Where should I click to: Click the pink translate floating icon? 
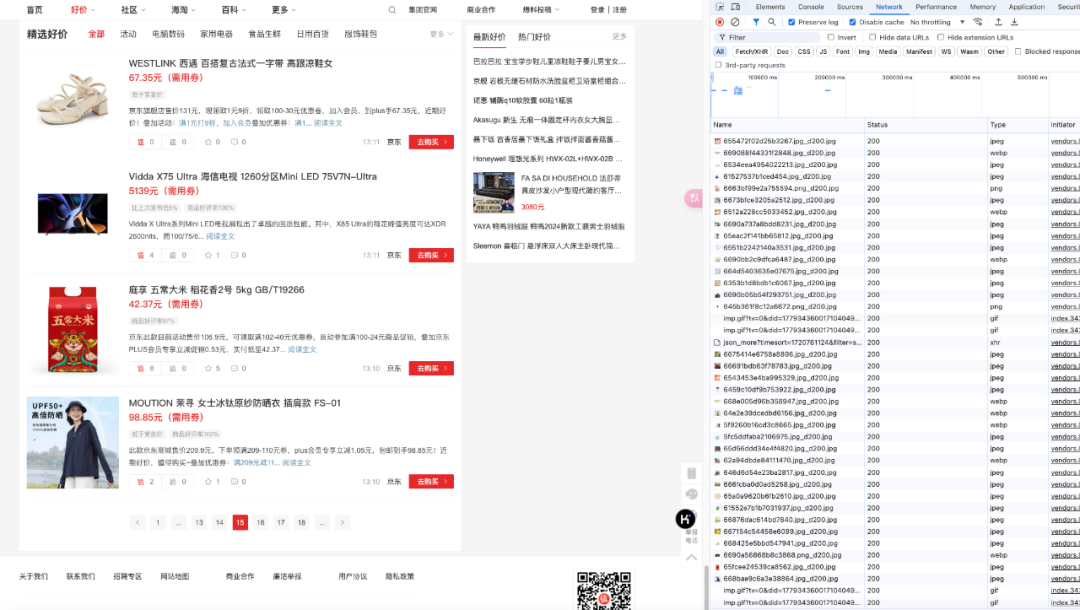693,198
